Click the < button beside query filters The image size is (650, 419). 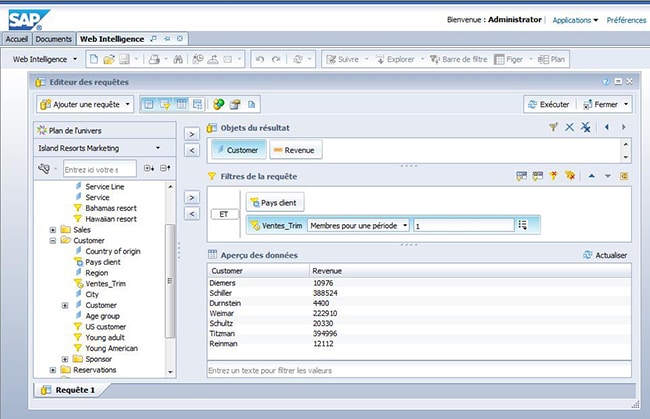tap(192, 214)
